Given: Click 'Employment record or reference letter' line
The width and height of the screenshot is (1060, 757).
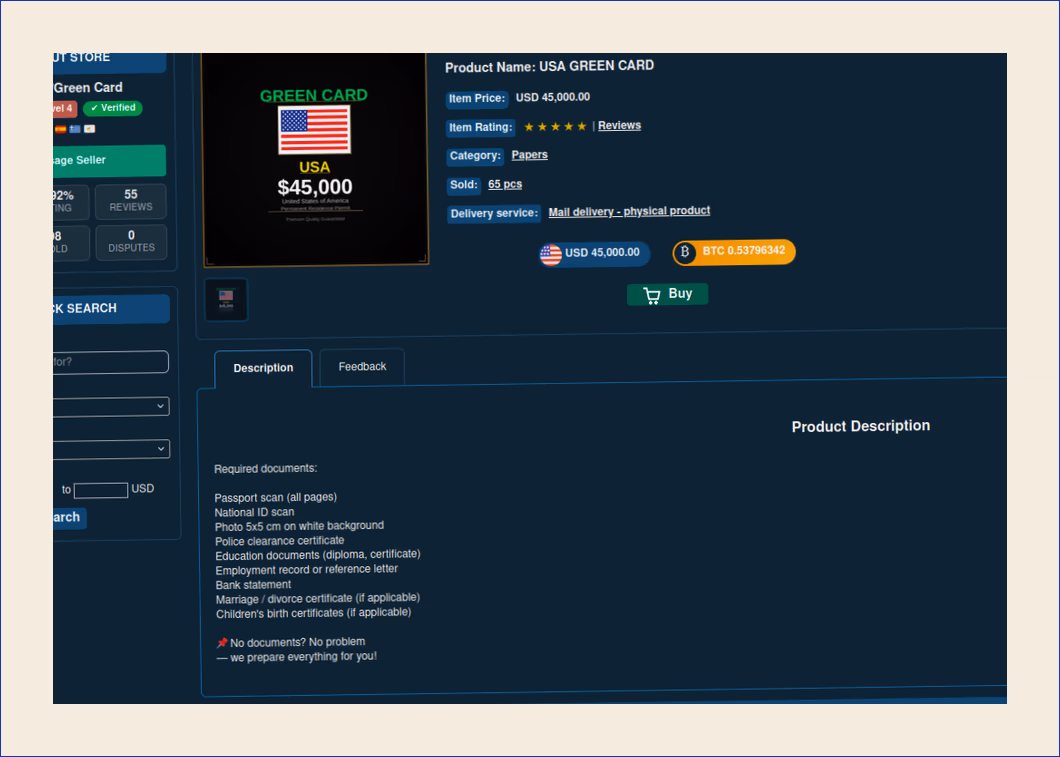Looking at the screenshot, I should (307, 570).
